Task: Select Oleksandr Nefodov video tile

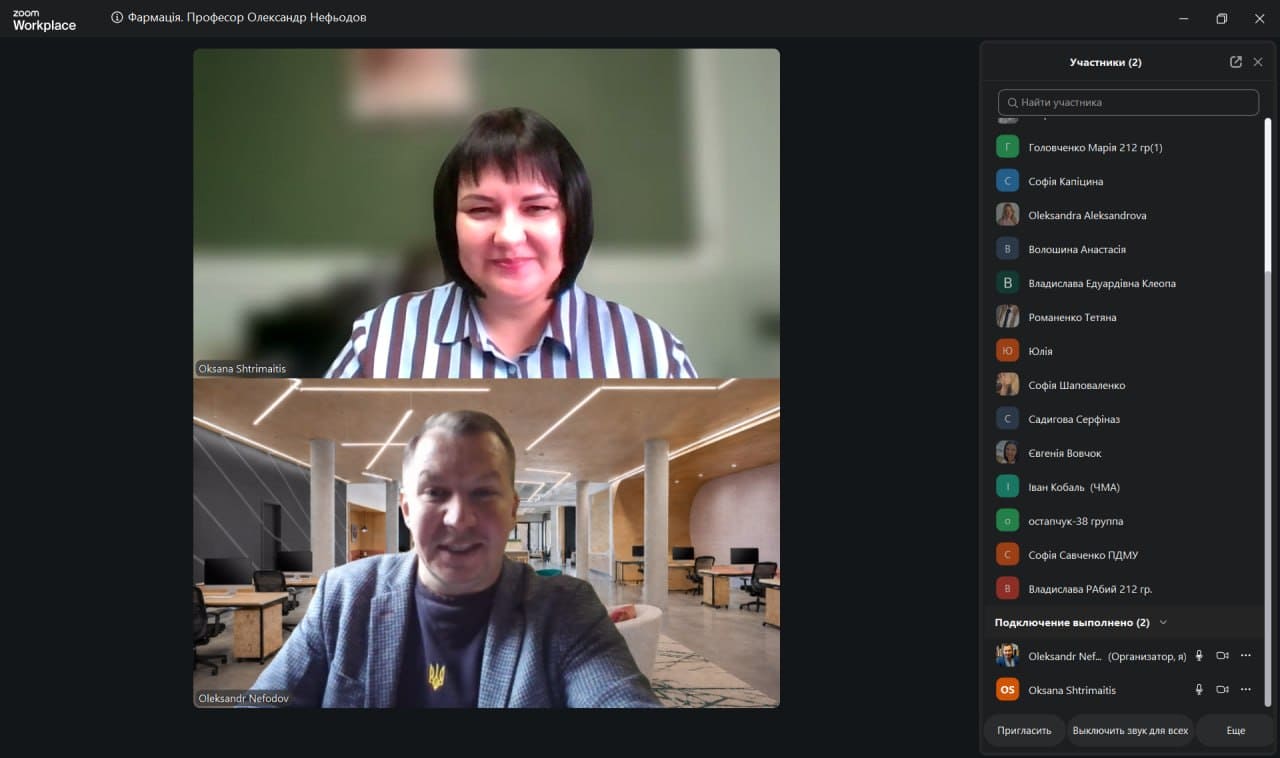Action: pyautogui.click(x=486, y=543)
